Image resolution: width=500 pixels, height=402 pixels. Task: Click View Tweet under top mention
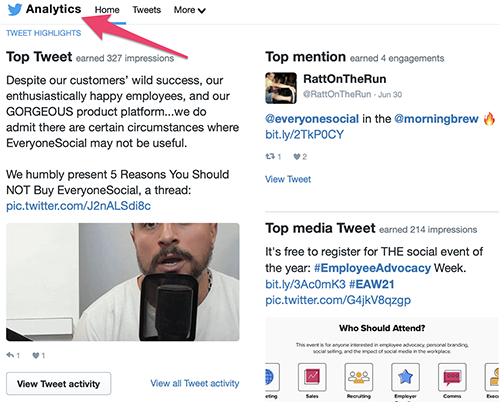coord(288,179)
